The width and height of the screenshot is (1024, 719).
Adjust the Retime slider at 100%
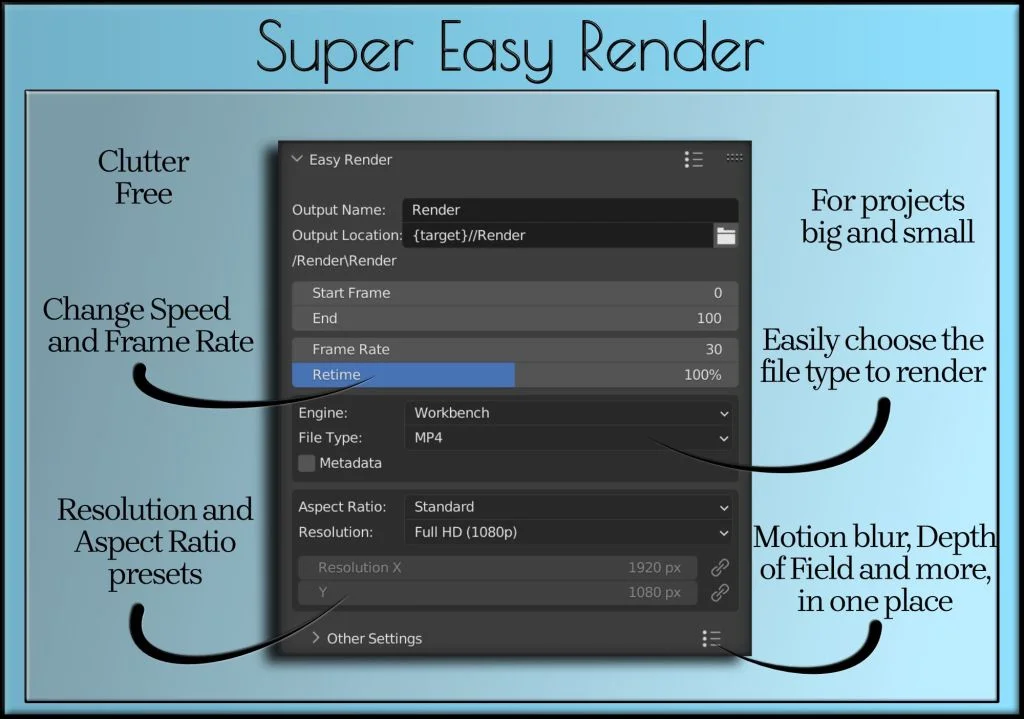(514, 374)
